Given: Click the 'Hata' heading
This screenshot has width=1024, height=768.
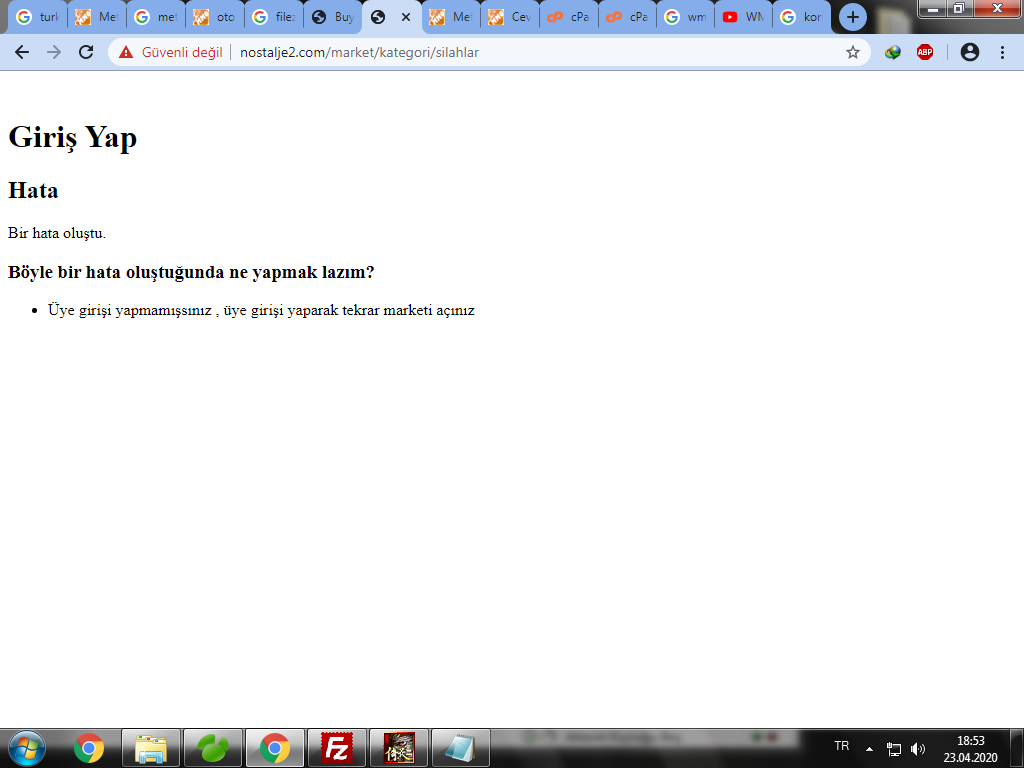Looking at the screenshot, I should click(x=33, y=191).
